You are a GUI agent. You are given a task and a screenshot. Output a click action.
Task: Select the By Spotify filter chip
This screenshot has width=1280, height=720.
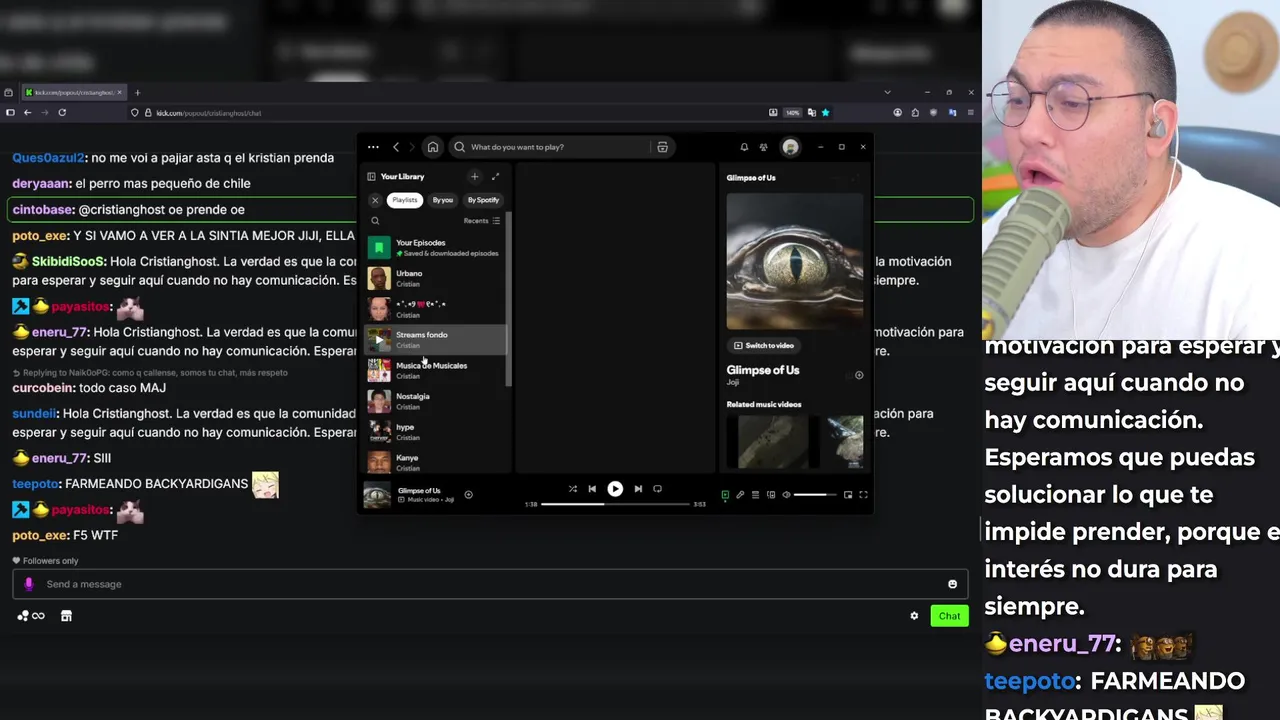tap(483, 200)
